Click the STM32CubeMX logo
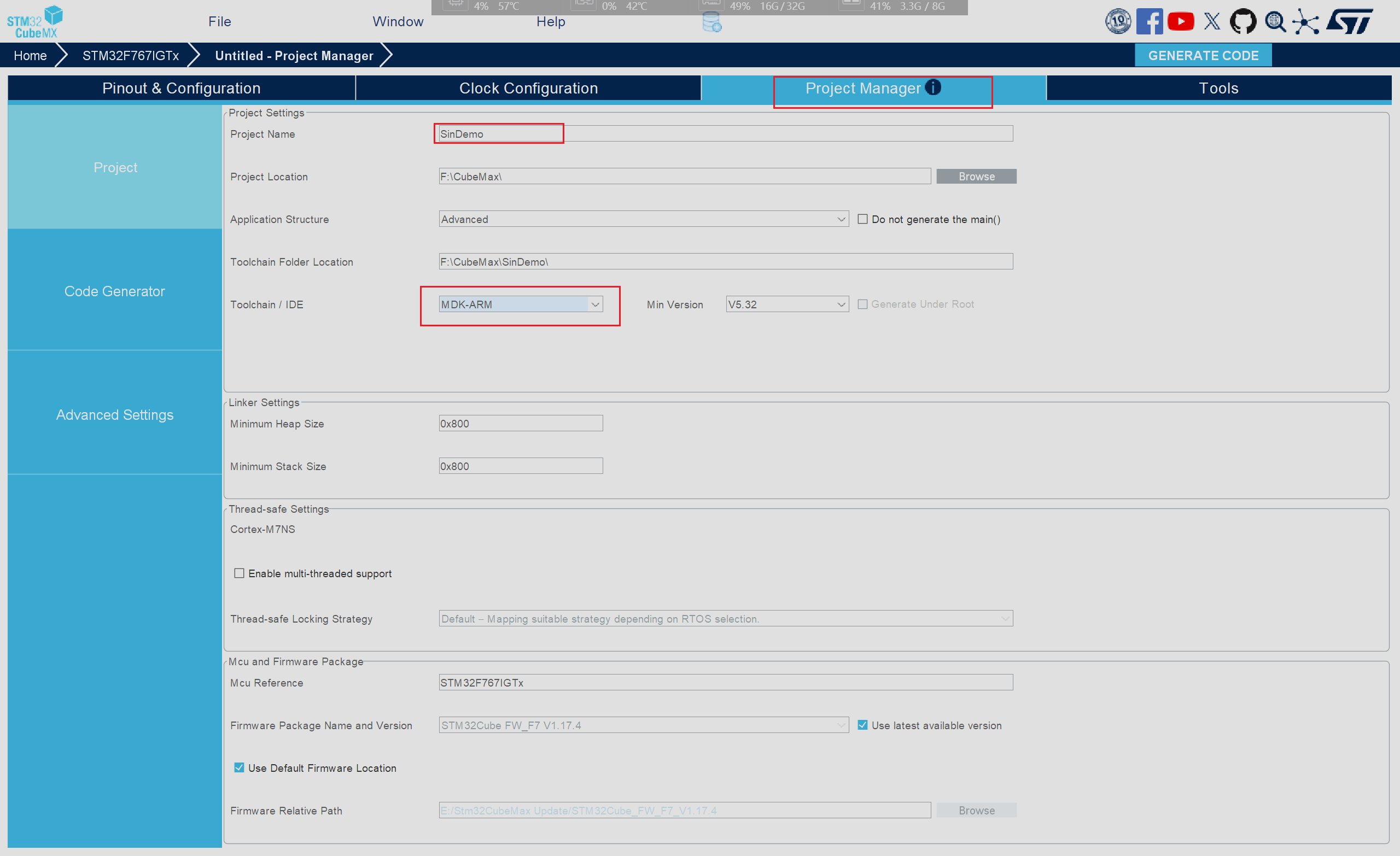The image size is (1400, 856). click(34, 21)
